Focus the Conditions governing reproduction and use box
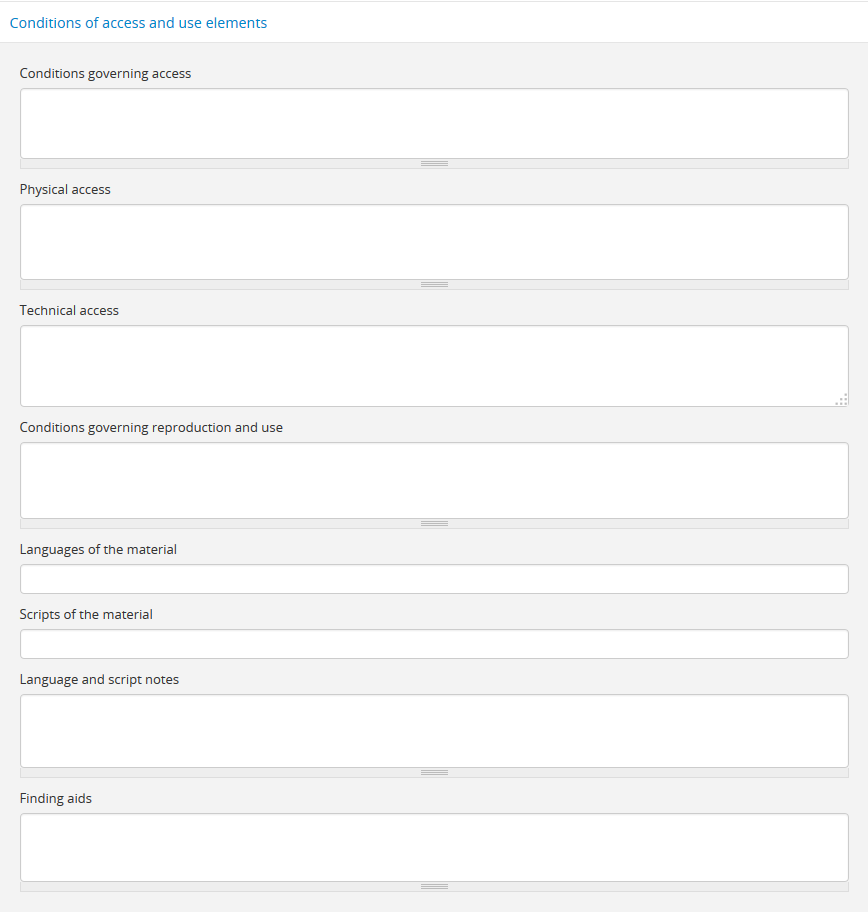 pos(434,480)
